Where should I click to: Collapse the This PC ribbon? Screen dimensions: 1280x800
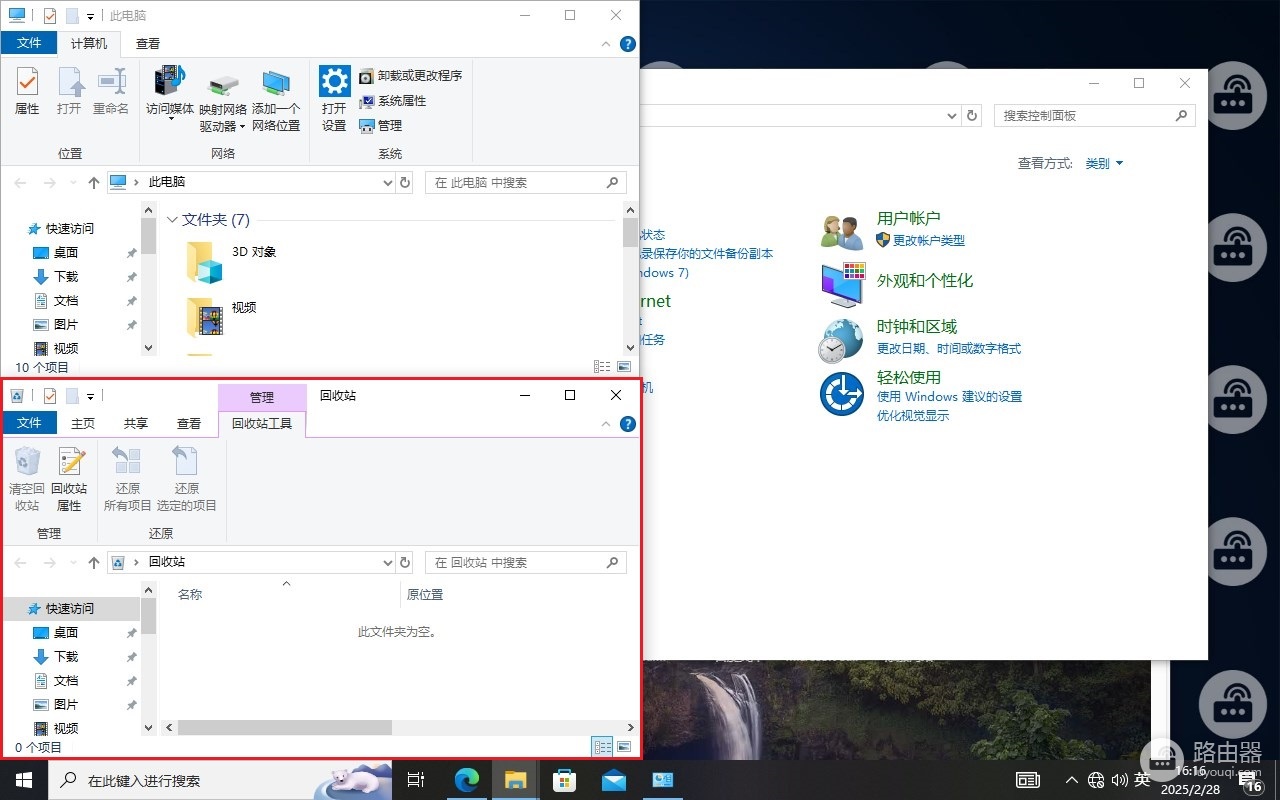click(606, 45)
